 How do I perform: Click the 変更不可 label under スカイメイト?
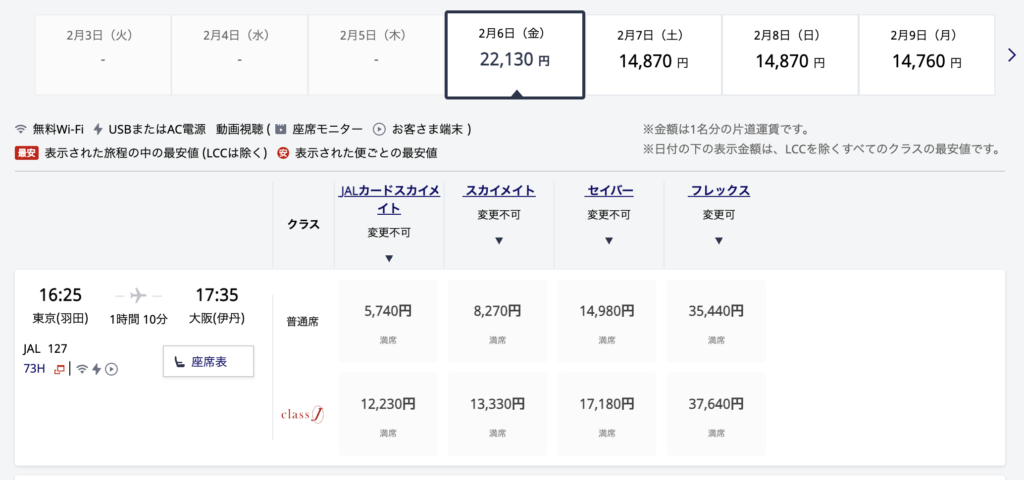(x=499, y=214)
